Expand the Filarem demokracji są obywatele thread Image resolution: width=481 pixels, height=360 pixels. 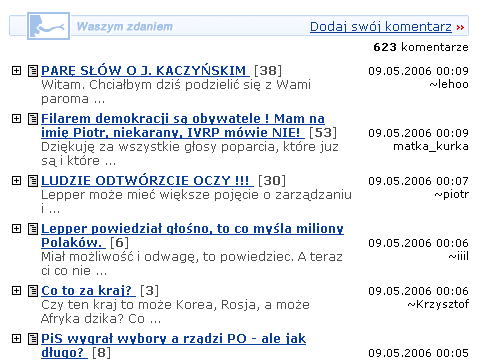click(x=16, y=118)
